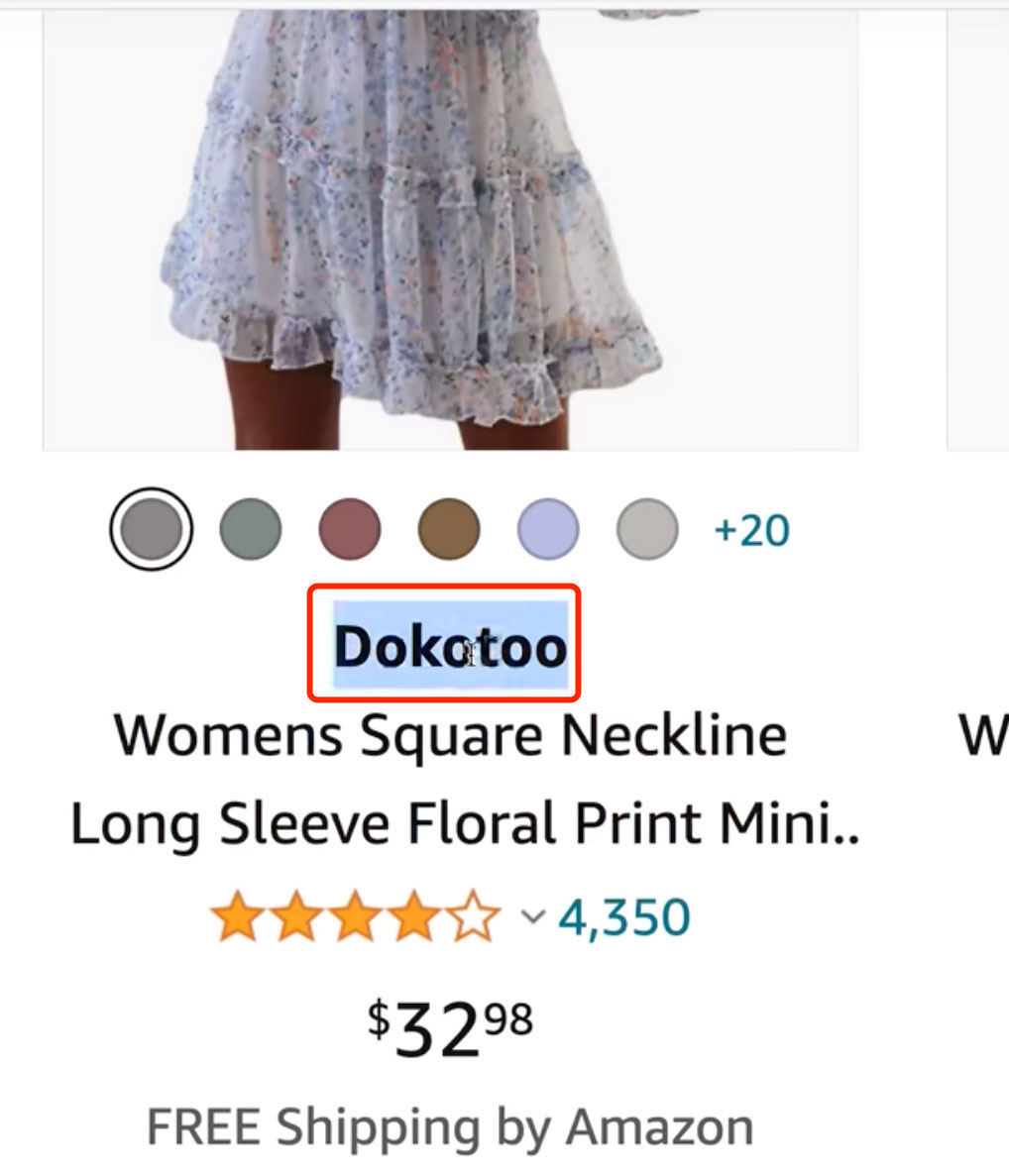Click the $32.98 price
The width and height of the screenshot is (1009, 1176).
pyautogui.click(x=450, y=1026)
